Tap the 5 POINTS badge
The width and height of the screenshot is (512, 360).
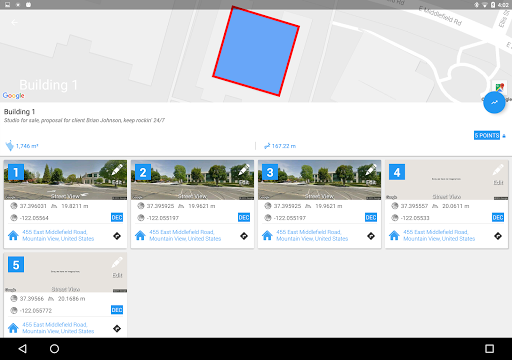click(x=487, y=135)
